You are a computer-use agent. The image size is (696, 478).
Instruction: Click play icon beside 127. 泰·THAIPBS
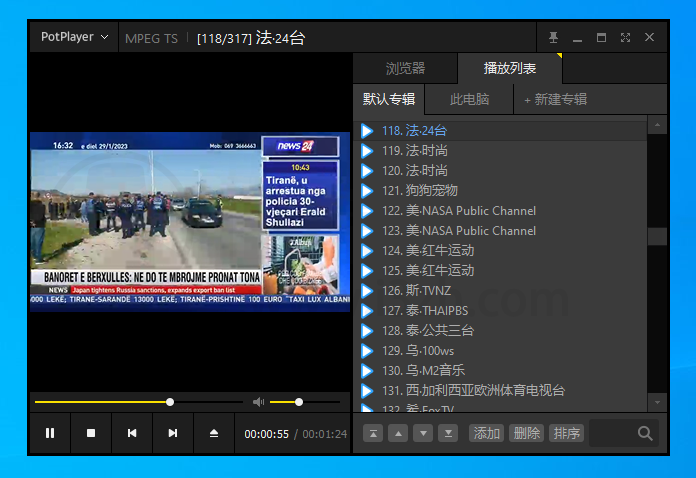click(367, 311)
